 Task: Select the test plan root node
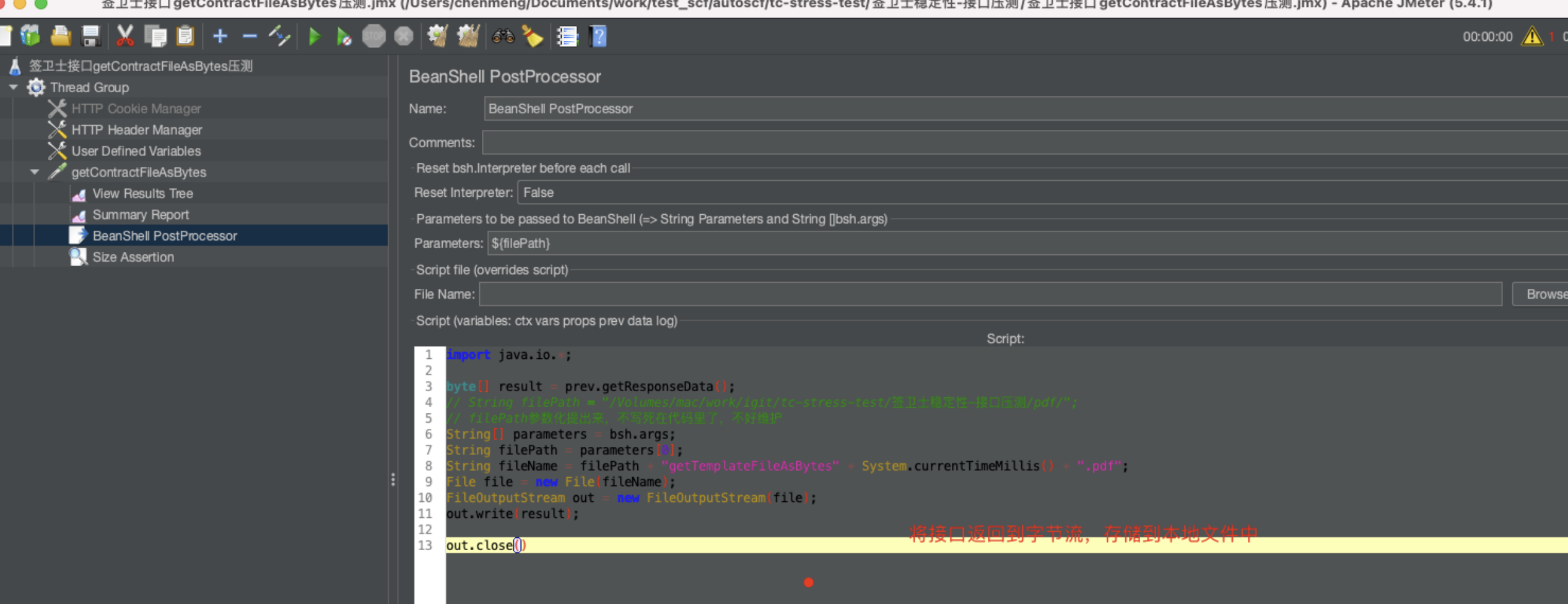click(141, 66)
